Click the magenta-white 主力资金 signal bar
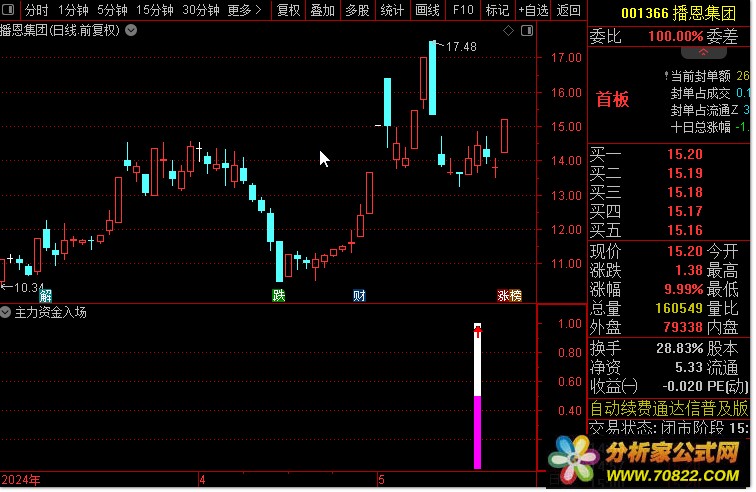 (477, 396)
